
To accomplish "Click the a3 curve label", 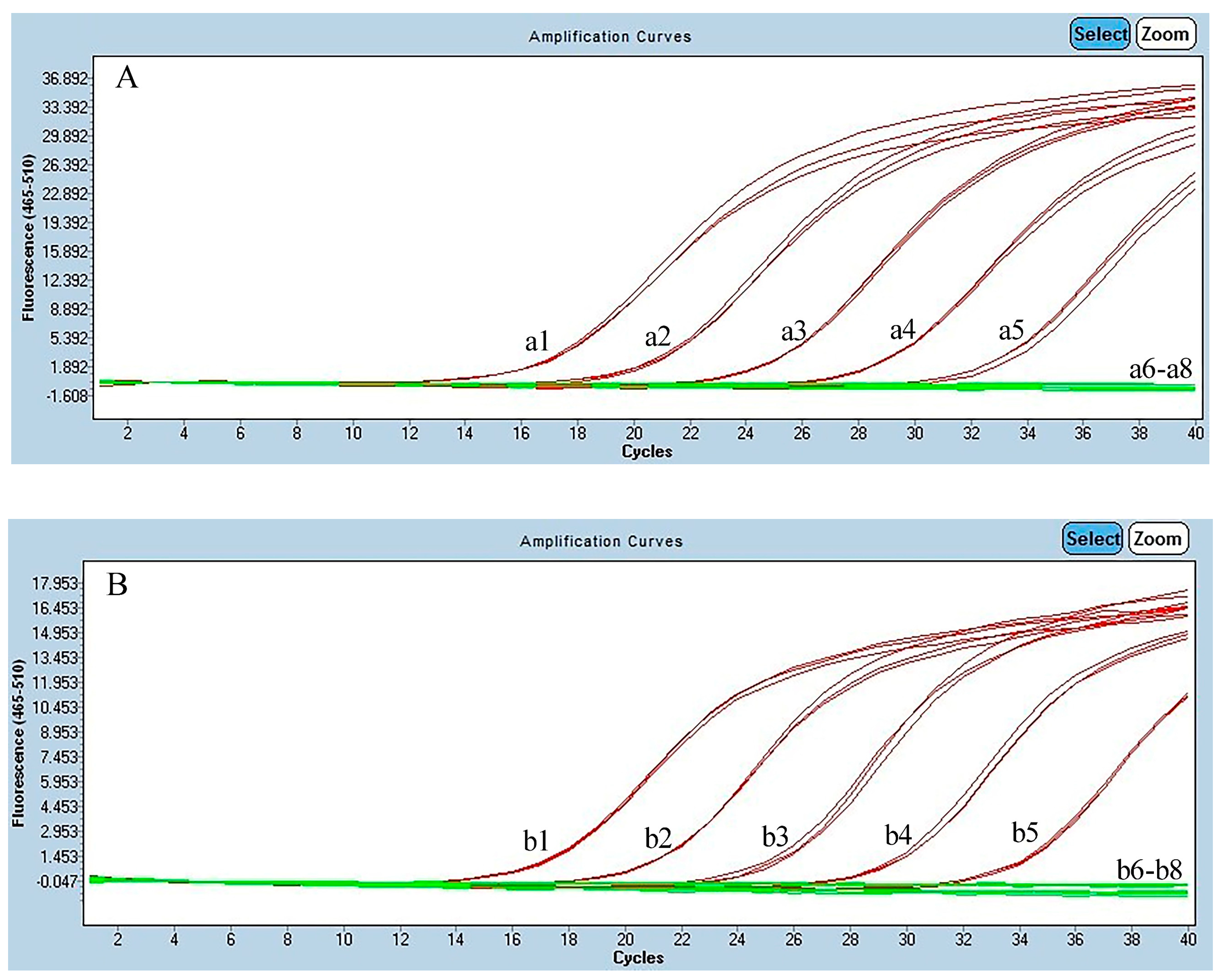I will point(793,331).
